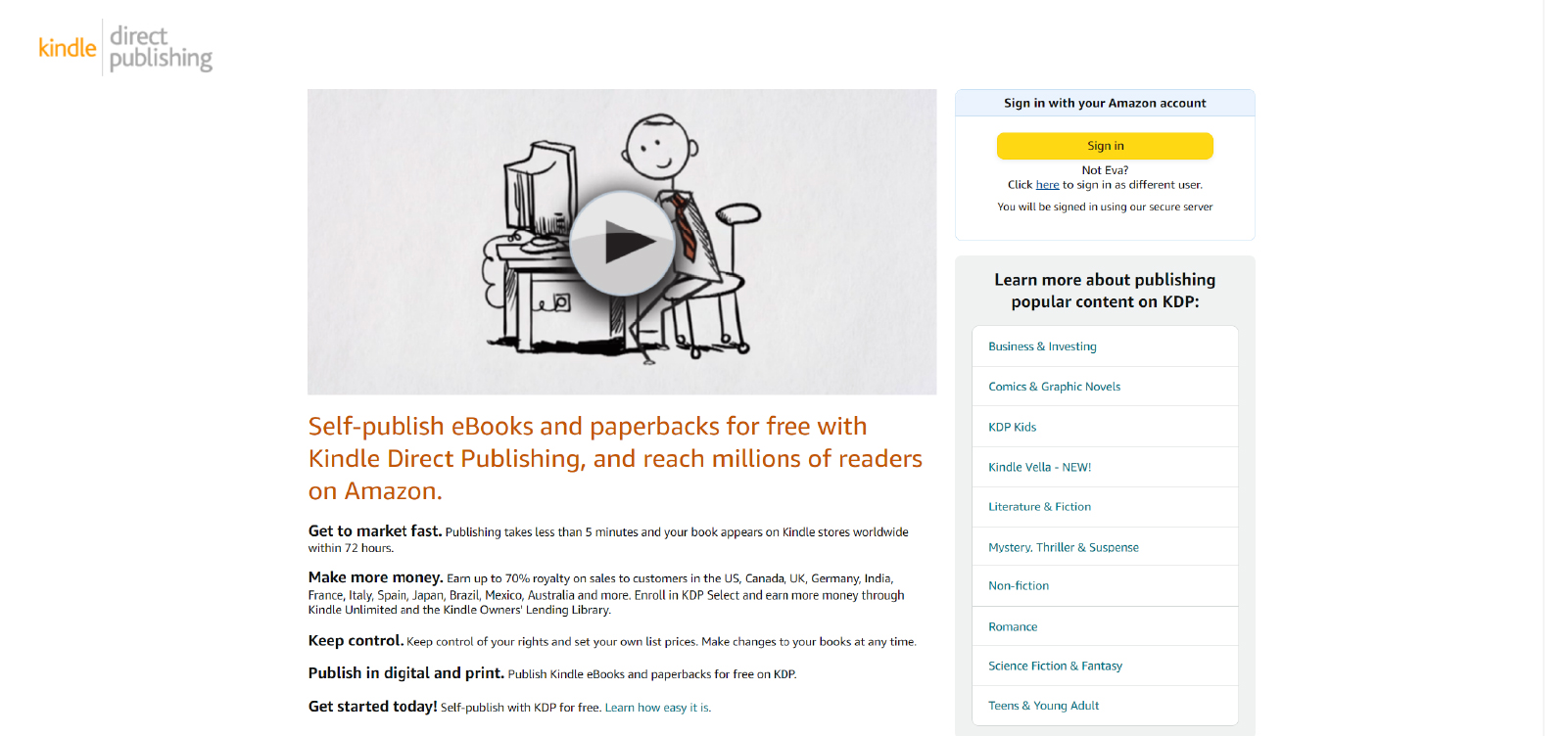Open the Non-fiction link

tap(1019, 586)
